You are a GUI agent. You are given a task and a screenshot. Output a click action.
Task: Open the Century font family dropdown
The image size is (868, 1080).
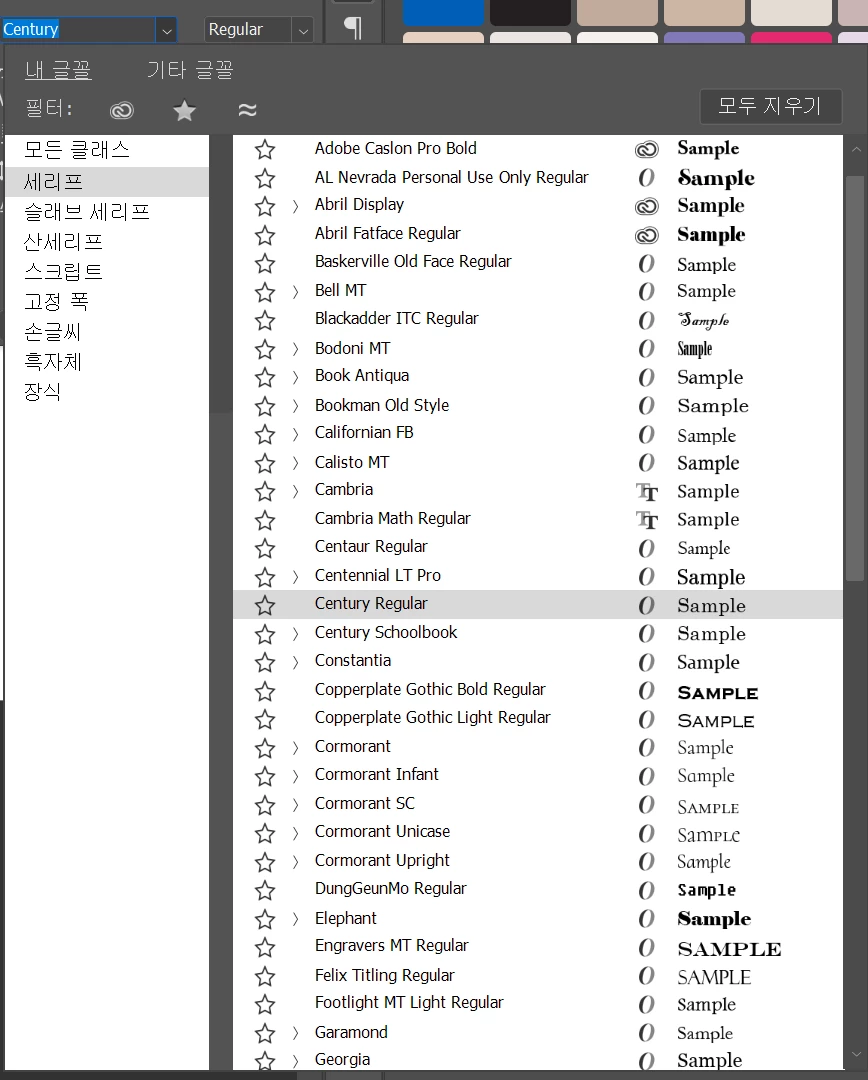(x=166, y=30)
